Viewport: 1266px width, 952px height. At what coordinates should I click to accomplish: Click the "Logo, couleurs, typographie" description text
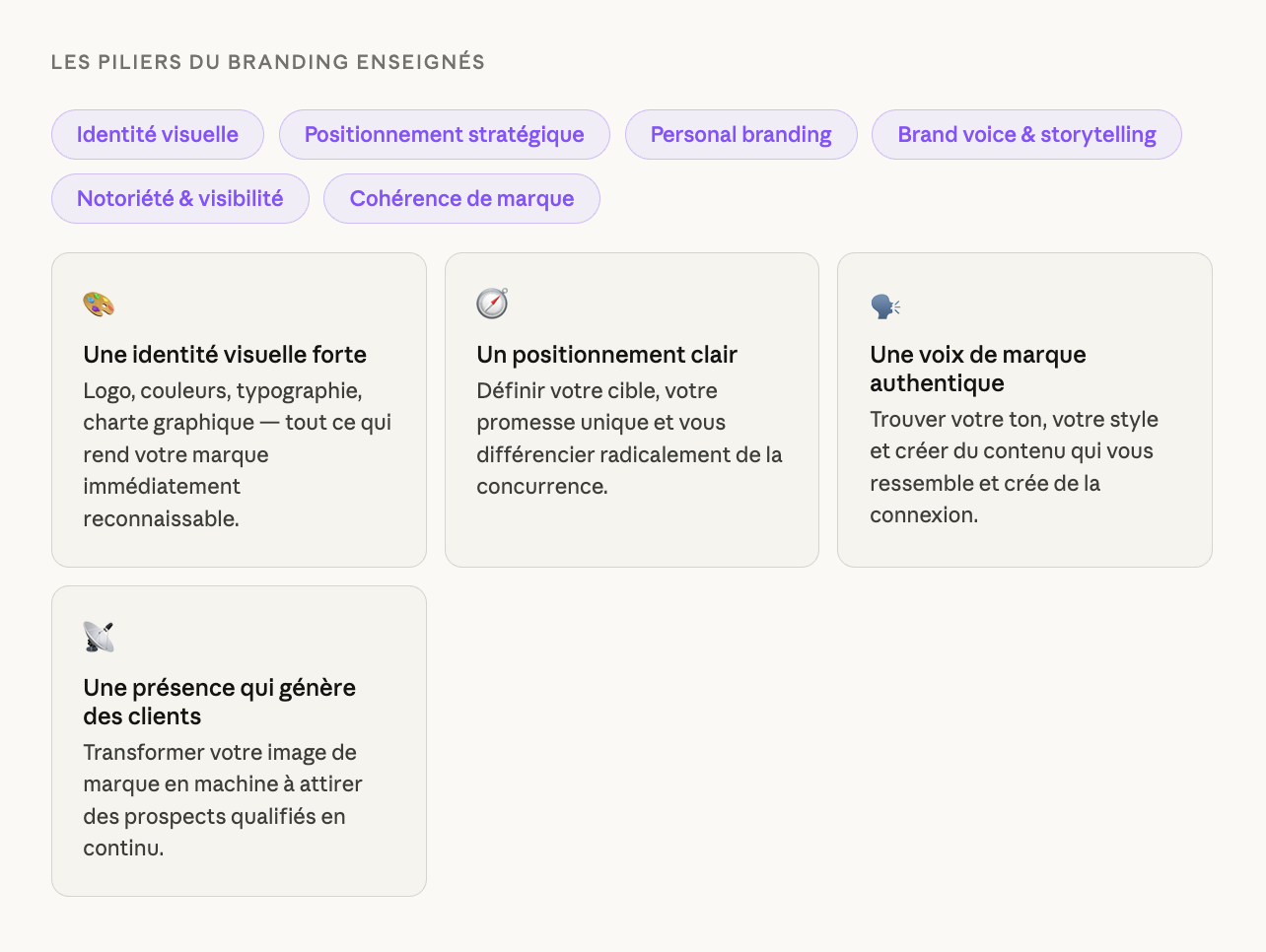point(237,454)
